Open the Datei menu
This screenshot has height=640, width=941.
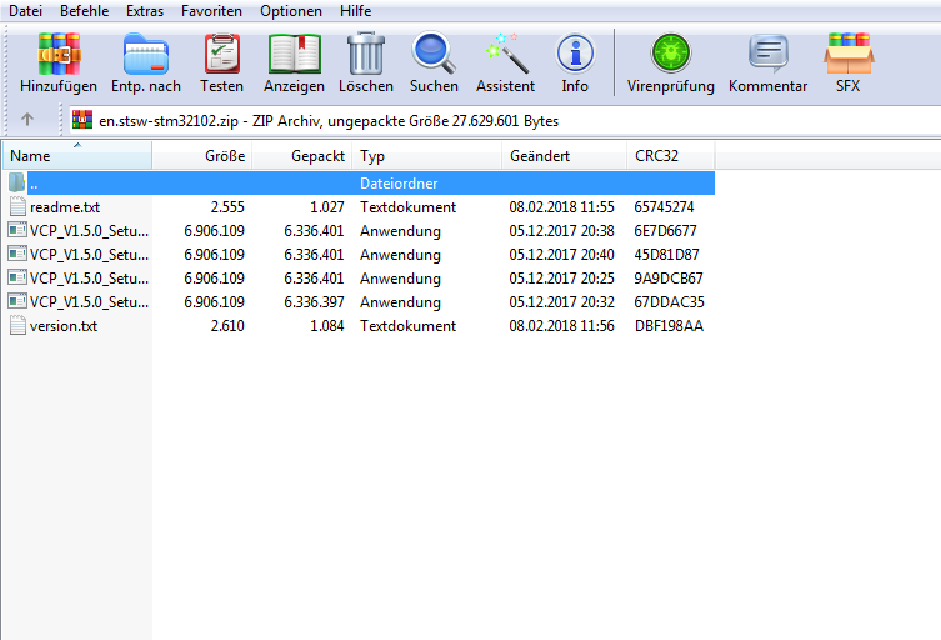coord(25,11)
